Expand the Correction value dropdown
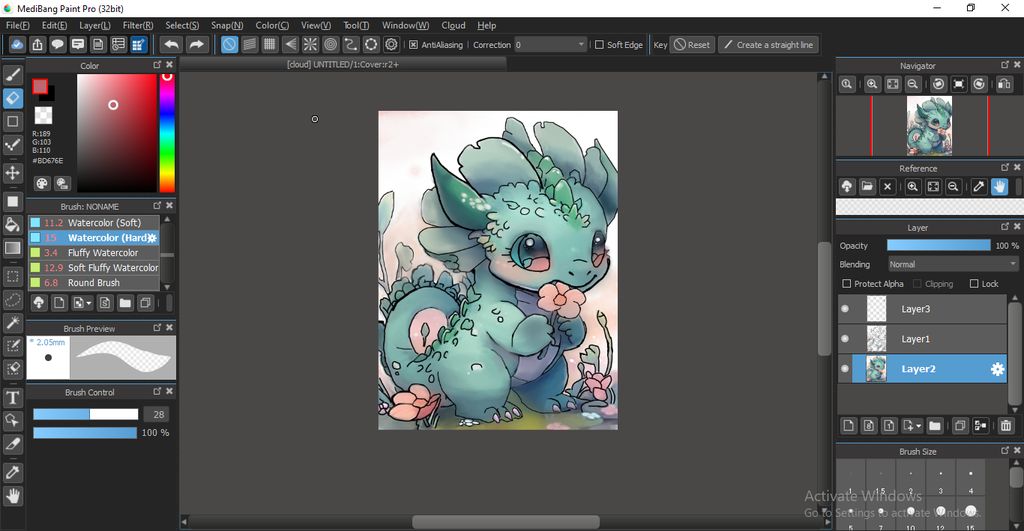This screenshot has width=1024, height=531. tap(581, 45)
